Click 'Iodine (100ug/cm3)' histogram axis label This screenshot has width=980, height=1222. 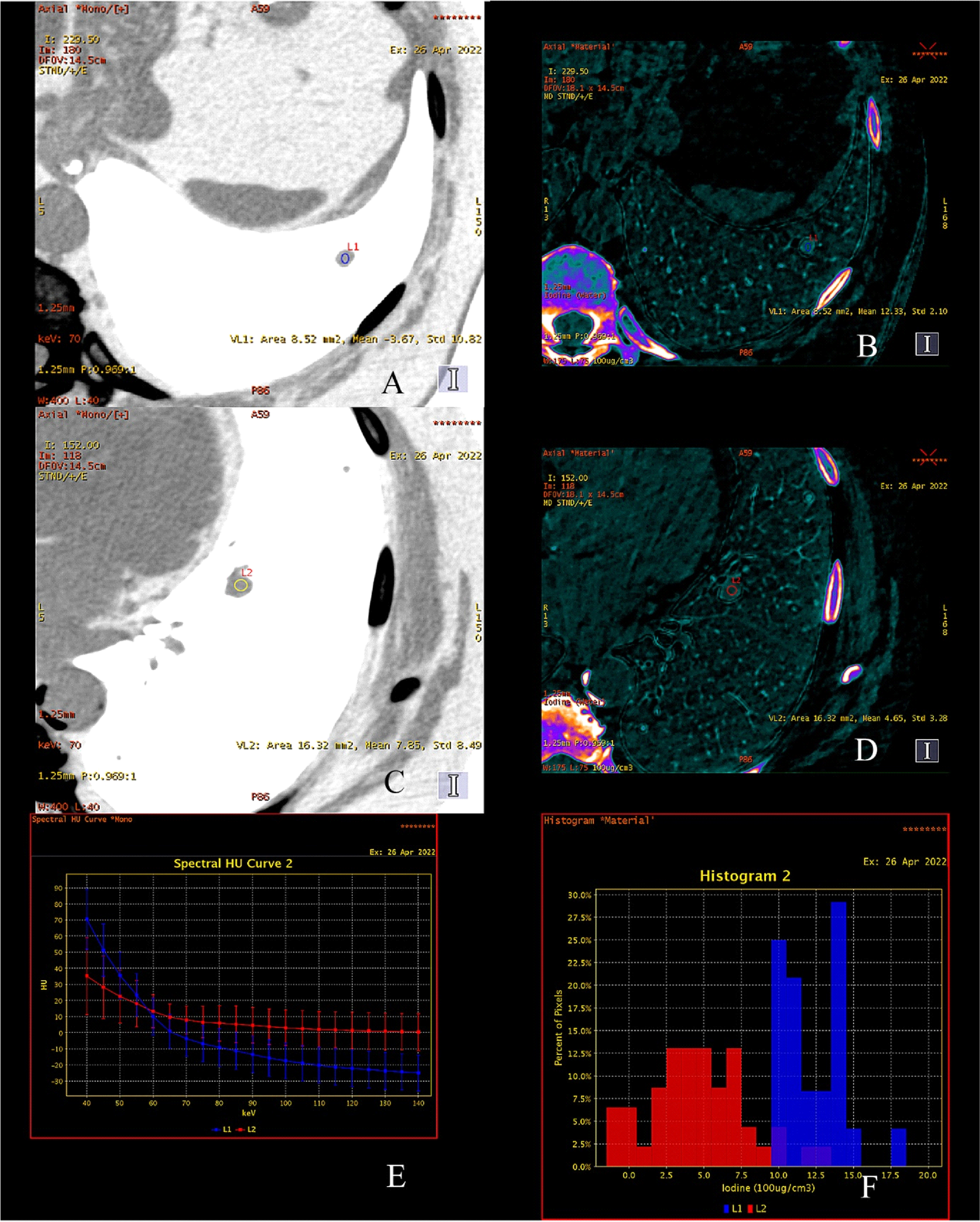point(768,1188)
